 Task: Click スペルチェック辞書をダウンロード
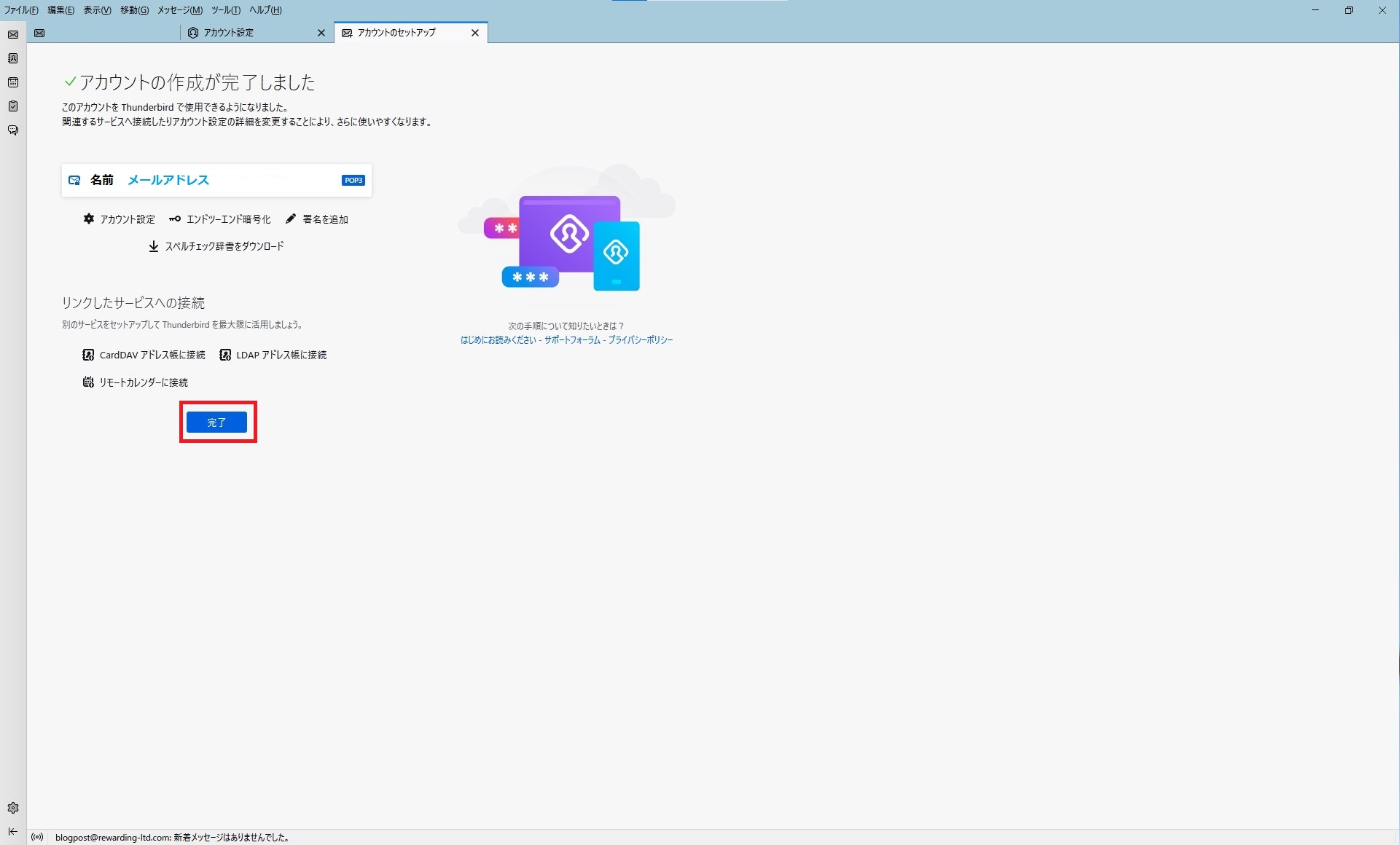(216, 246)
